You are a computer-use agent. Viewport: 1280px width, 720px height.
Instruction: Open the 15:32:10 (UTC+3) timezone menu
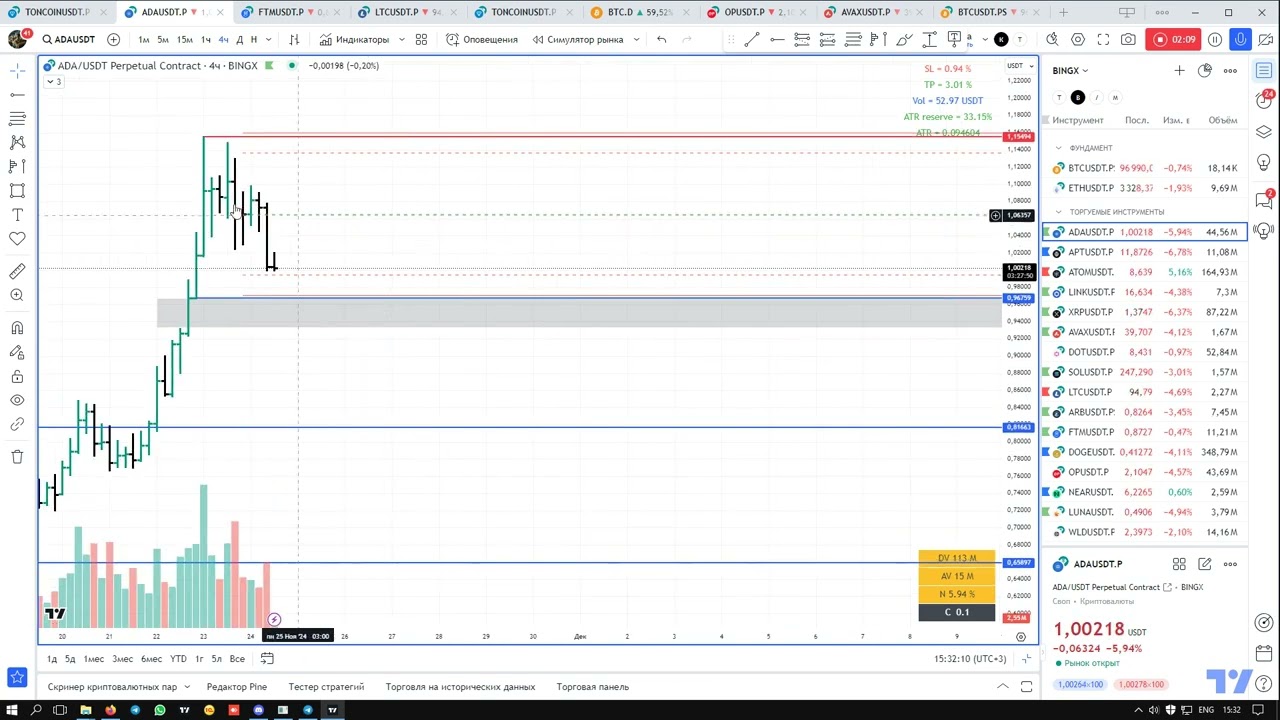tap(970, 659)
